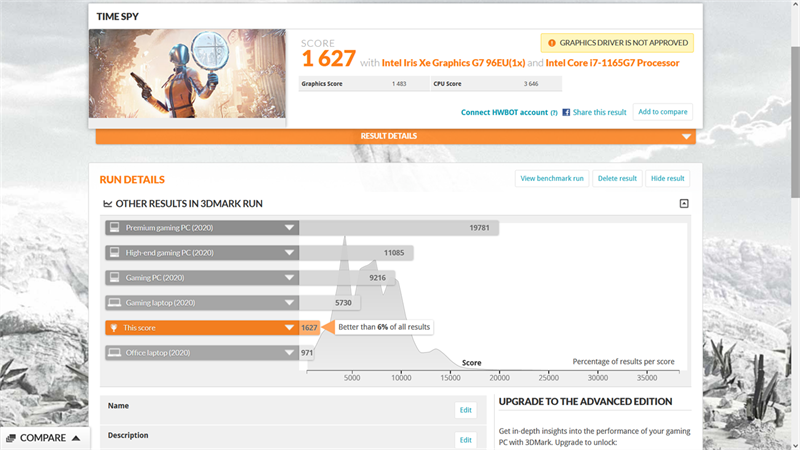
Task: Click the Better than 6% of all results tooltip
Action: coord(384,327)
